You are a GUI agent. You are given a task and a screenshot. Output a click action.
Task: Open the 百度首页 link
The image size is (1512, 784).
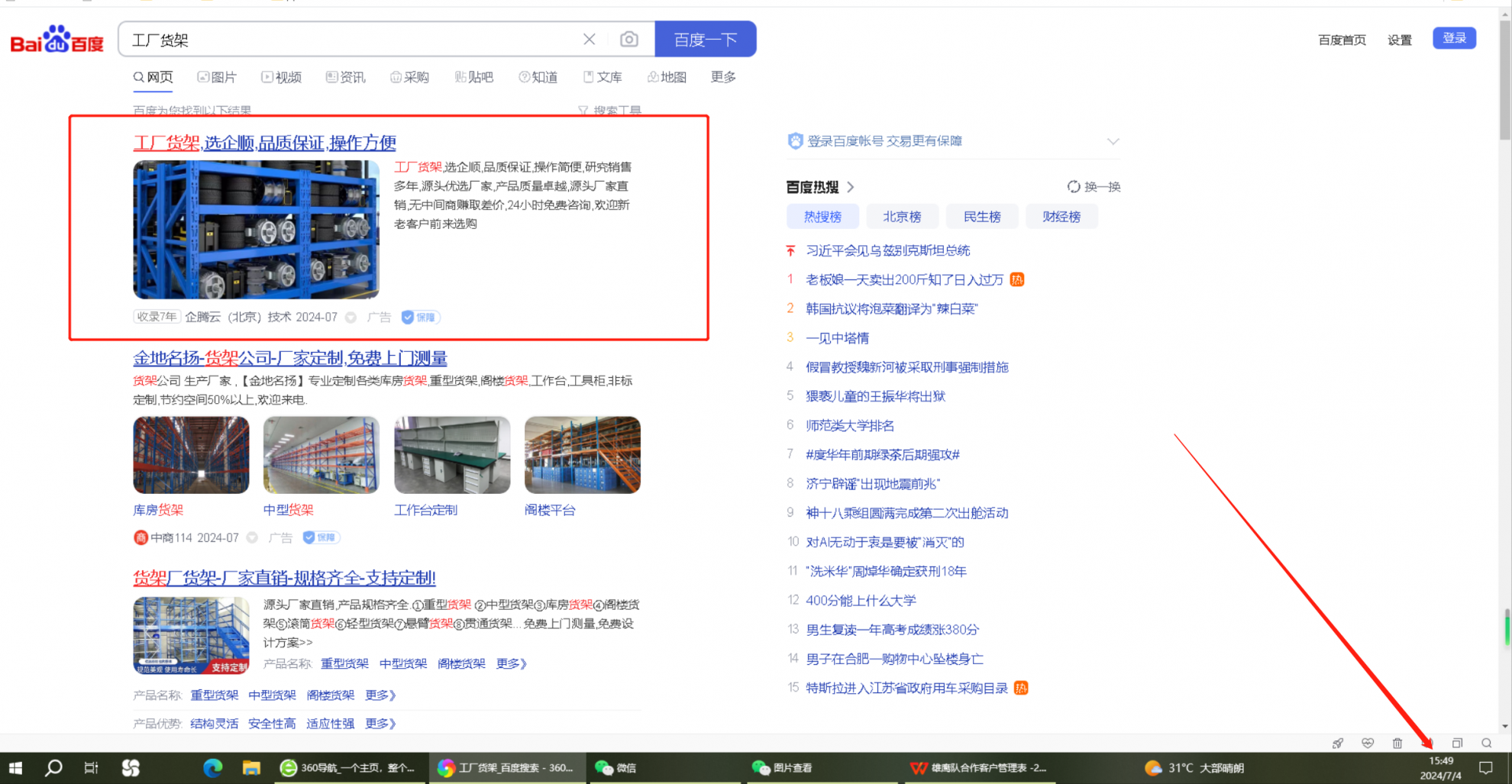1342,40
